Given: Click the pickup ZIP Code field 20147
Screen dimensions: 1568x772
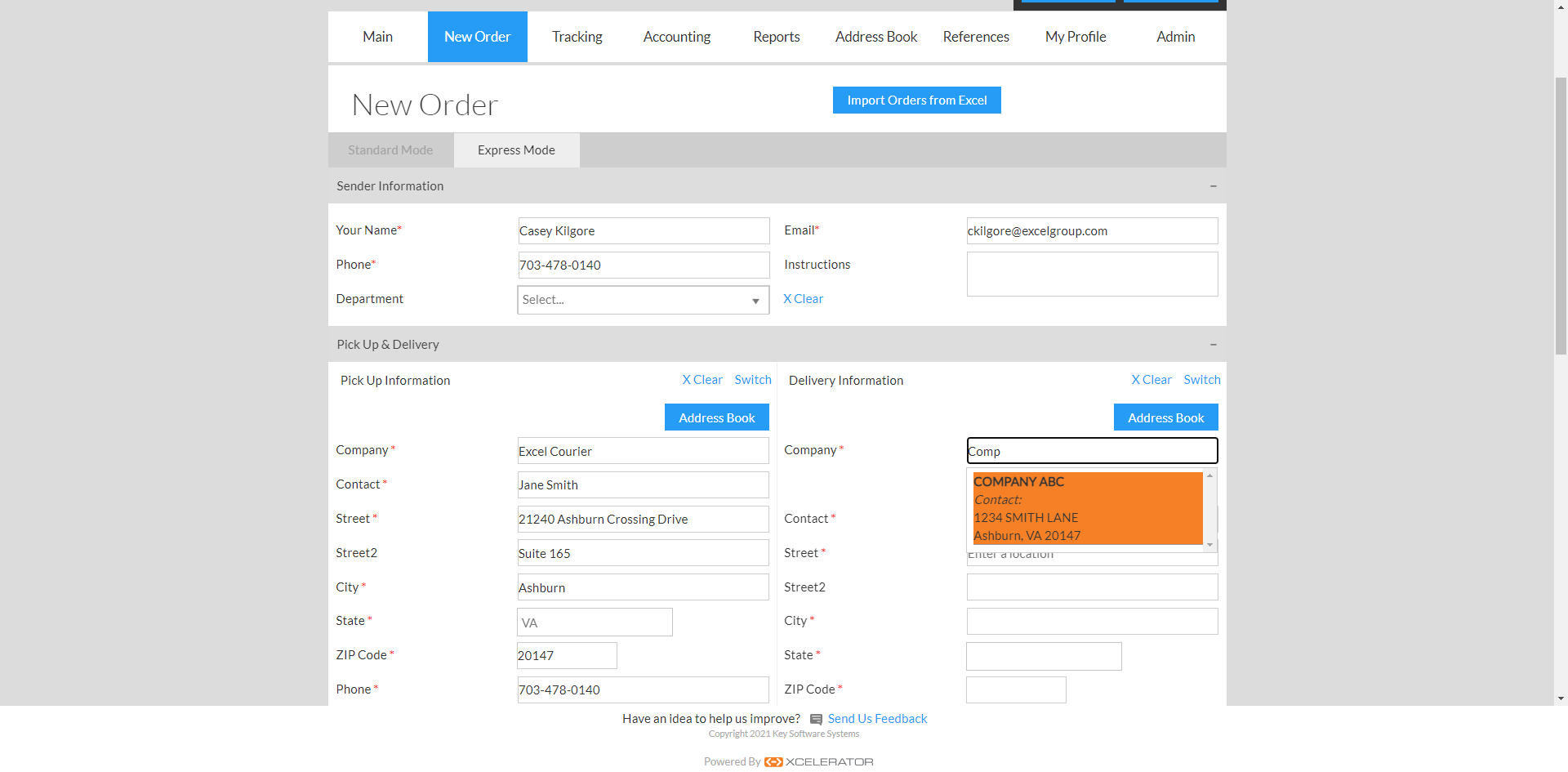Looking at the screenshot, I should (568, 656).
